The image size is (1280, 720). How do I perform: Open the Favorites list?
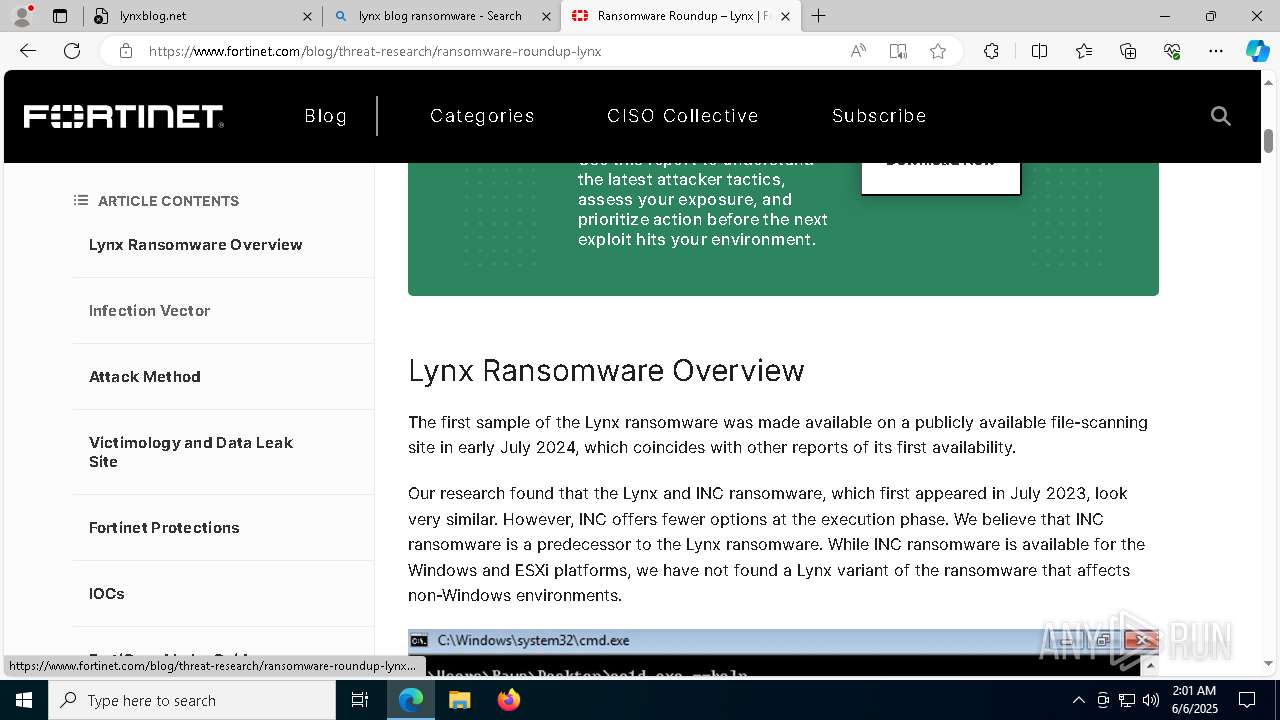(1084, 51)
